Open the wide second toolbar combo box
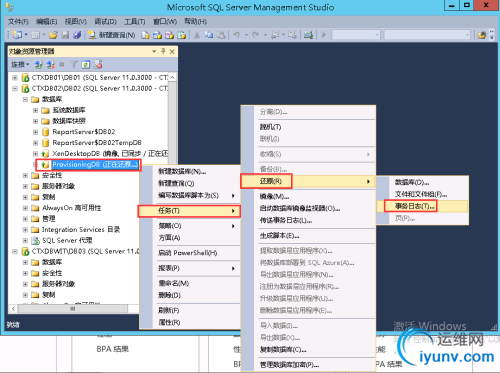 [x=427, y=35]
